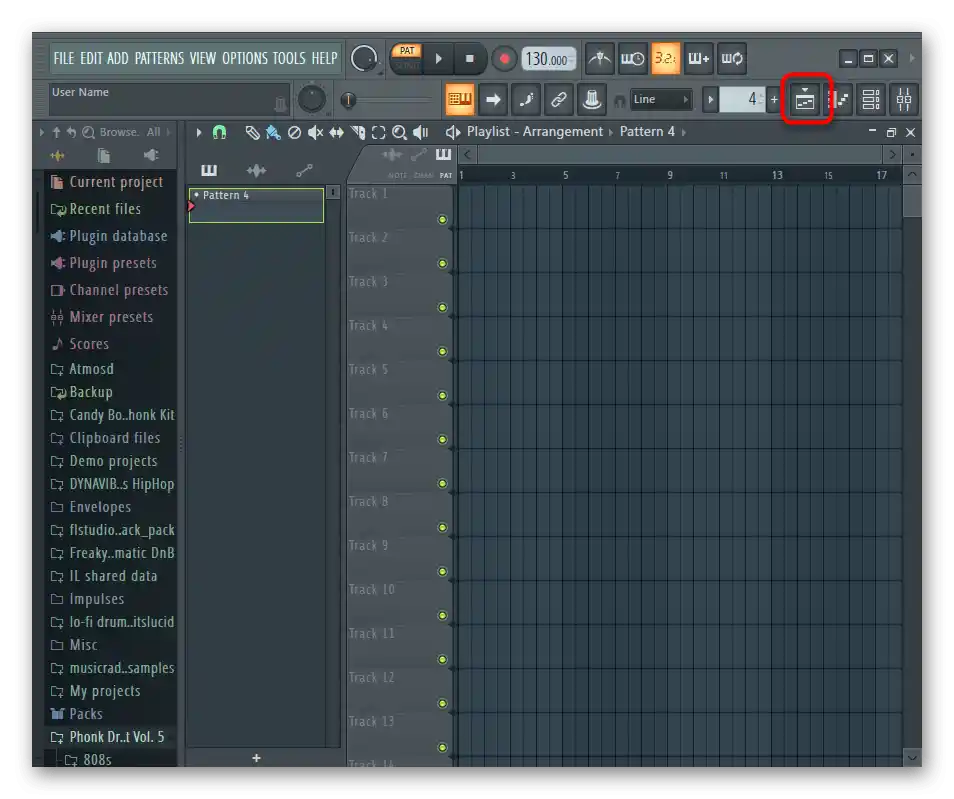Toggle the metronome
The width and height of the screenshot is (954, 799).
click(600, 59)
